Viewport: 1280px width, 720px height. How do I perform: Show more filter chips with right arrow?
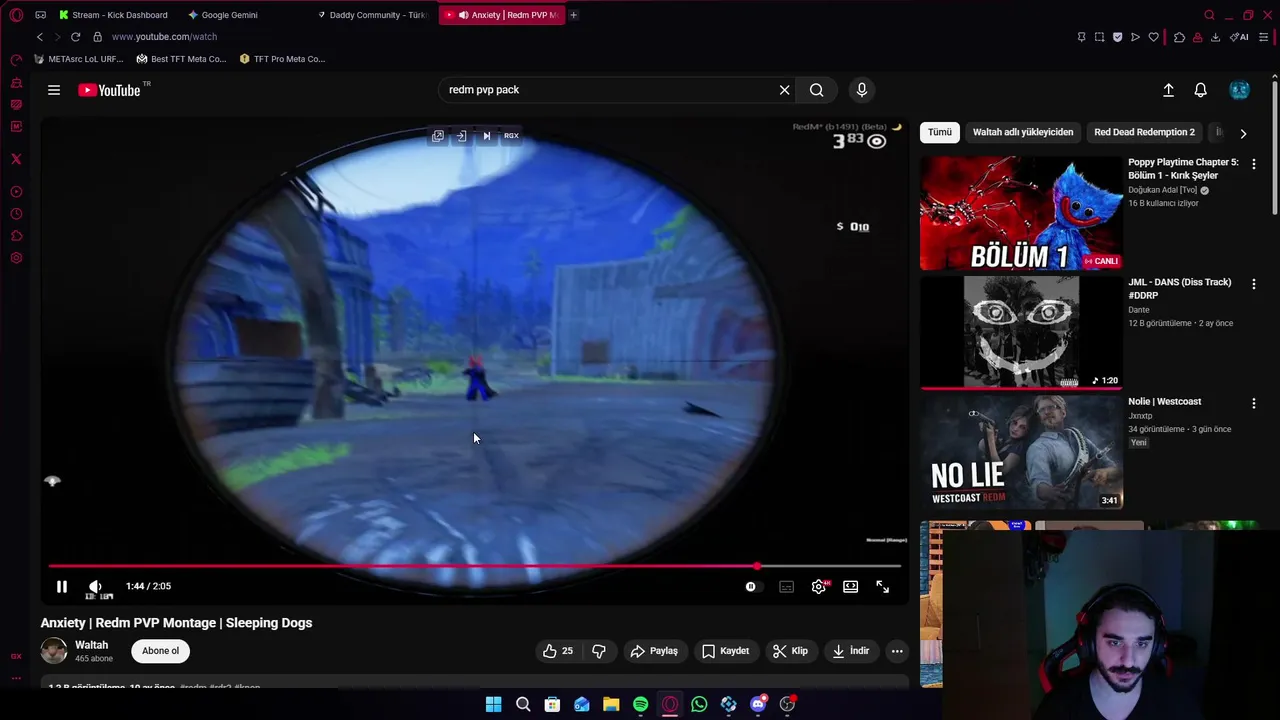coord(1243,133)
